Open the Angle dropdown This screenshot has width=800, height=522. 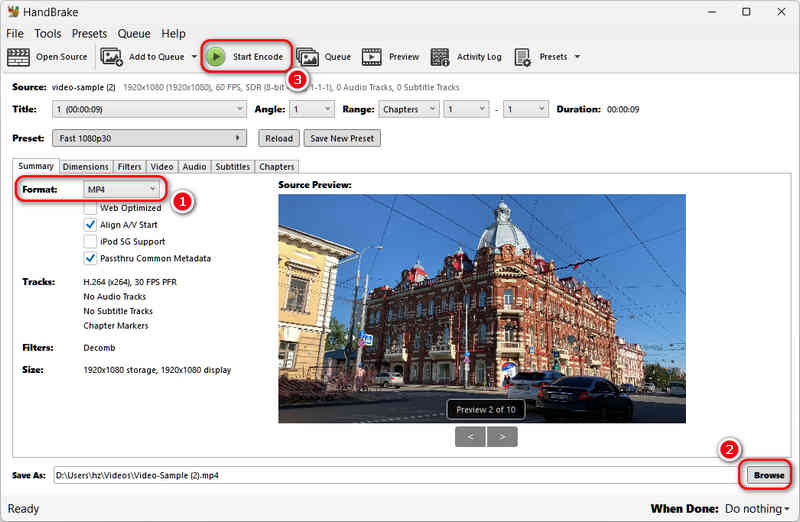312,109
